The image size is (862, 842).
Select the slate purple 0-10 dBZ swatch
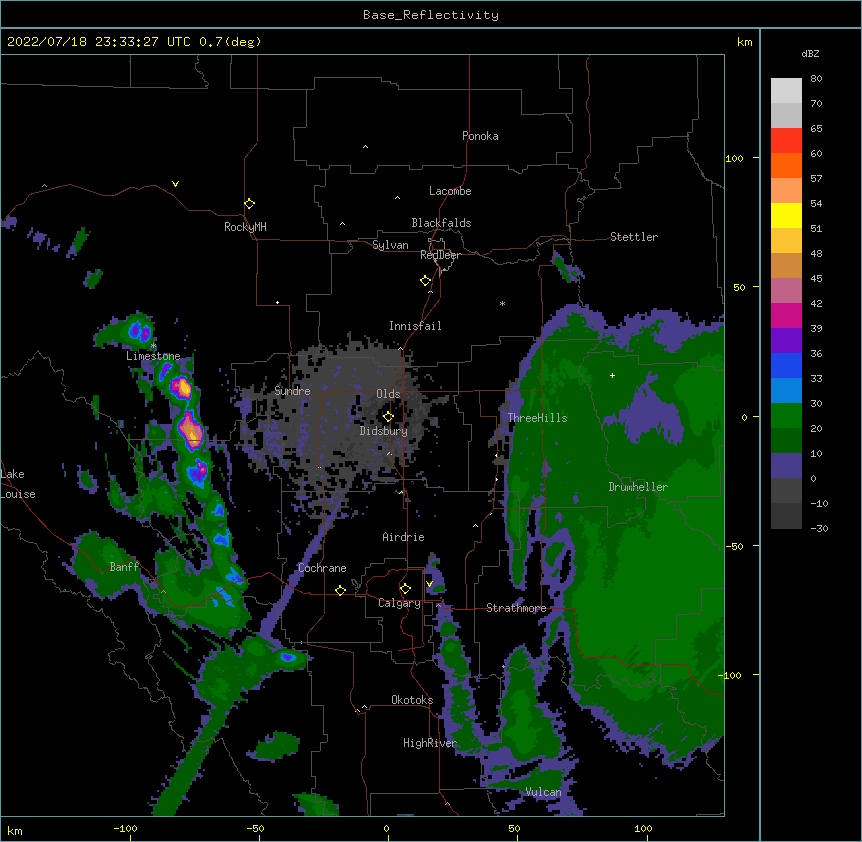tap(786, 466)
